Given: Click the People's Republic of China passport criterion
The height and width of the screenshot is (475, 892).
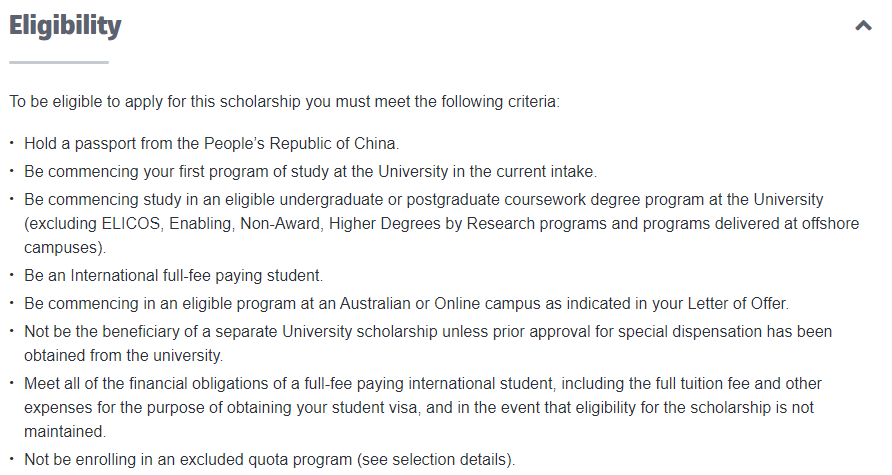Looking at the screenshot, I should pos(212,143).
